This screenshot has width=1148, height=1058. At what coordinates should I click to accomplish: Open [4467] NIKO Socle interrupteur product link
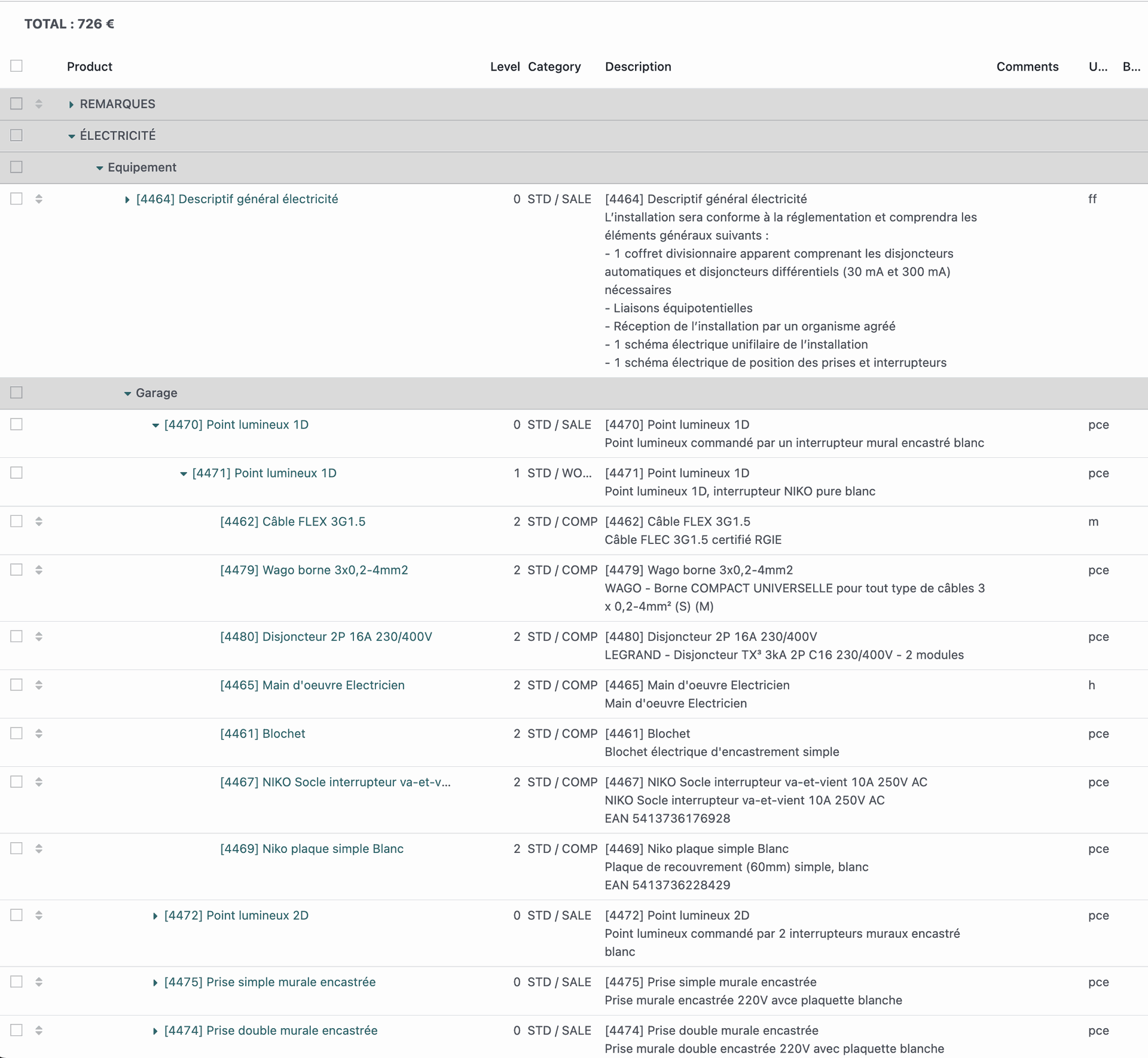[x=335, y=782]
